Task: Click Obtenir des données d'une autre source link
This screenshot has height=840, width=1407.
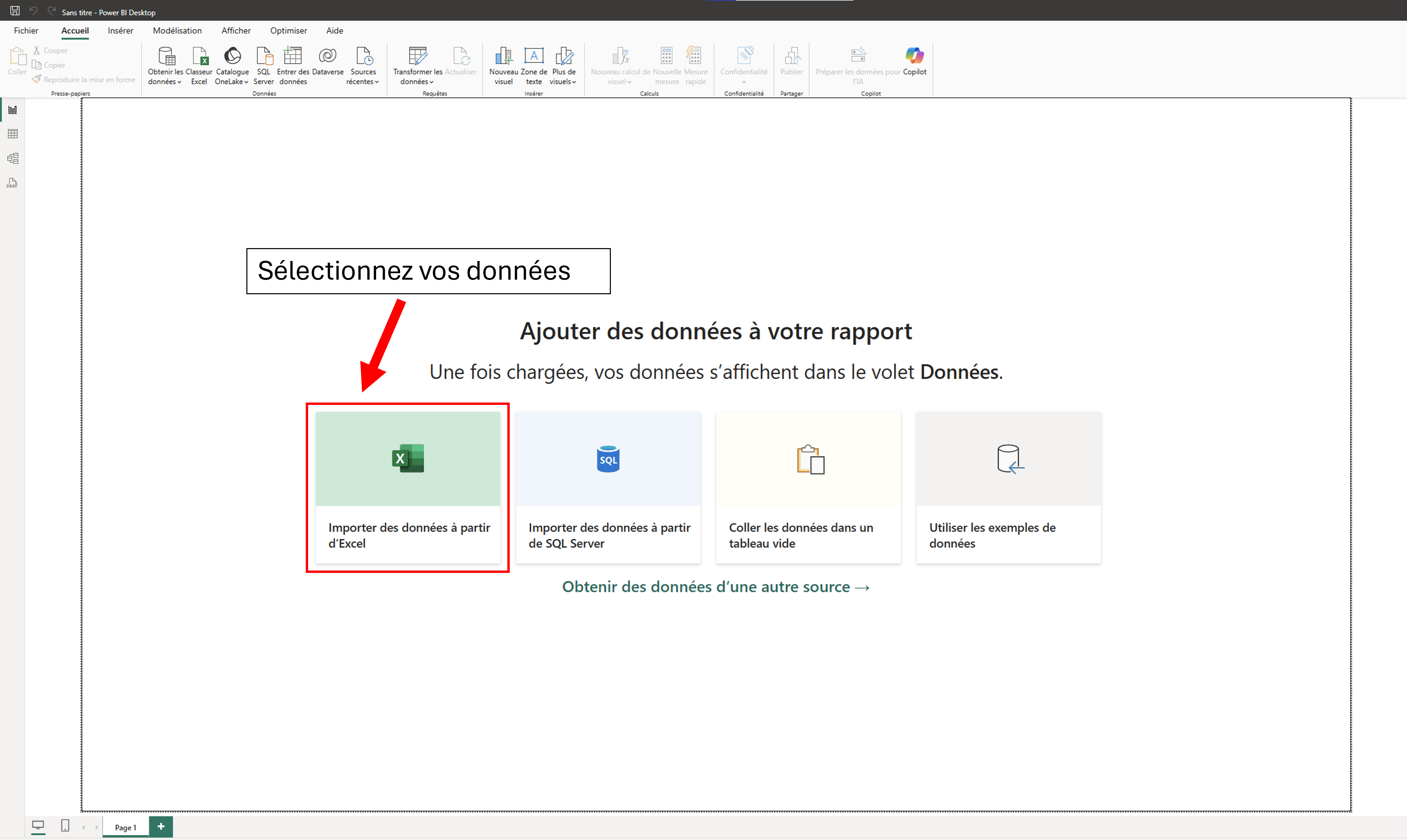Action: point(715,587)
